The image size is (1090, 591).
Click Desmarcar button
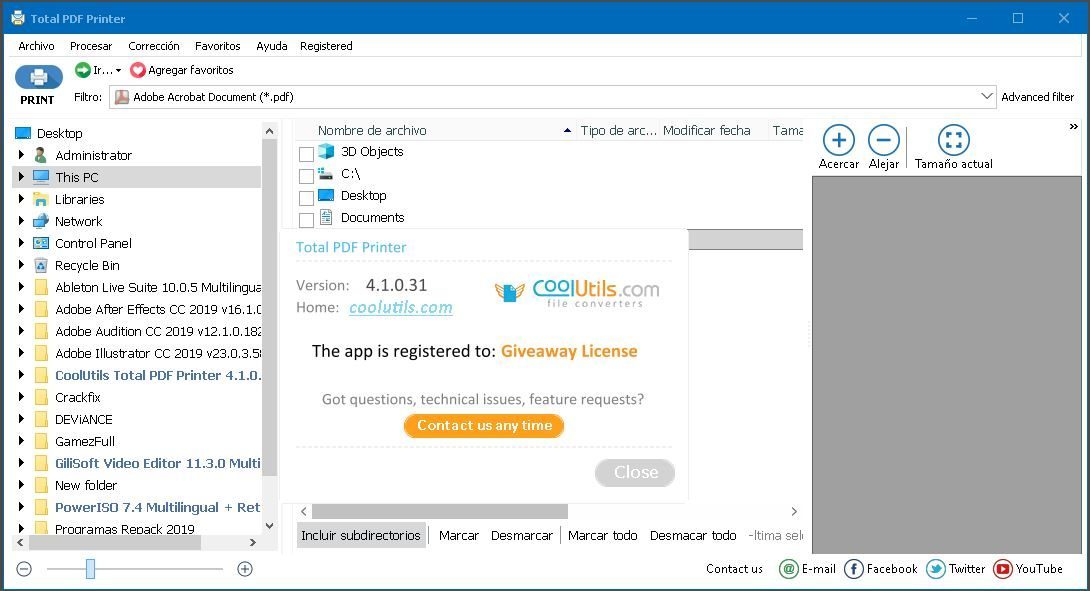coord(522,535)
